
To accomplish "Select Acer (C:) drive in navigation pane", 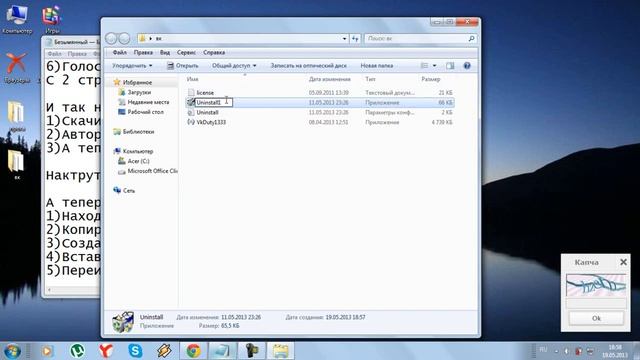I will pyautogui.click(x=138, y=161).
